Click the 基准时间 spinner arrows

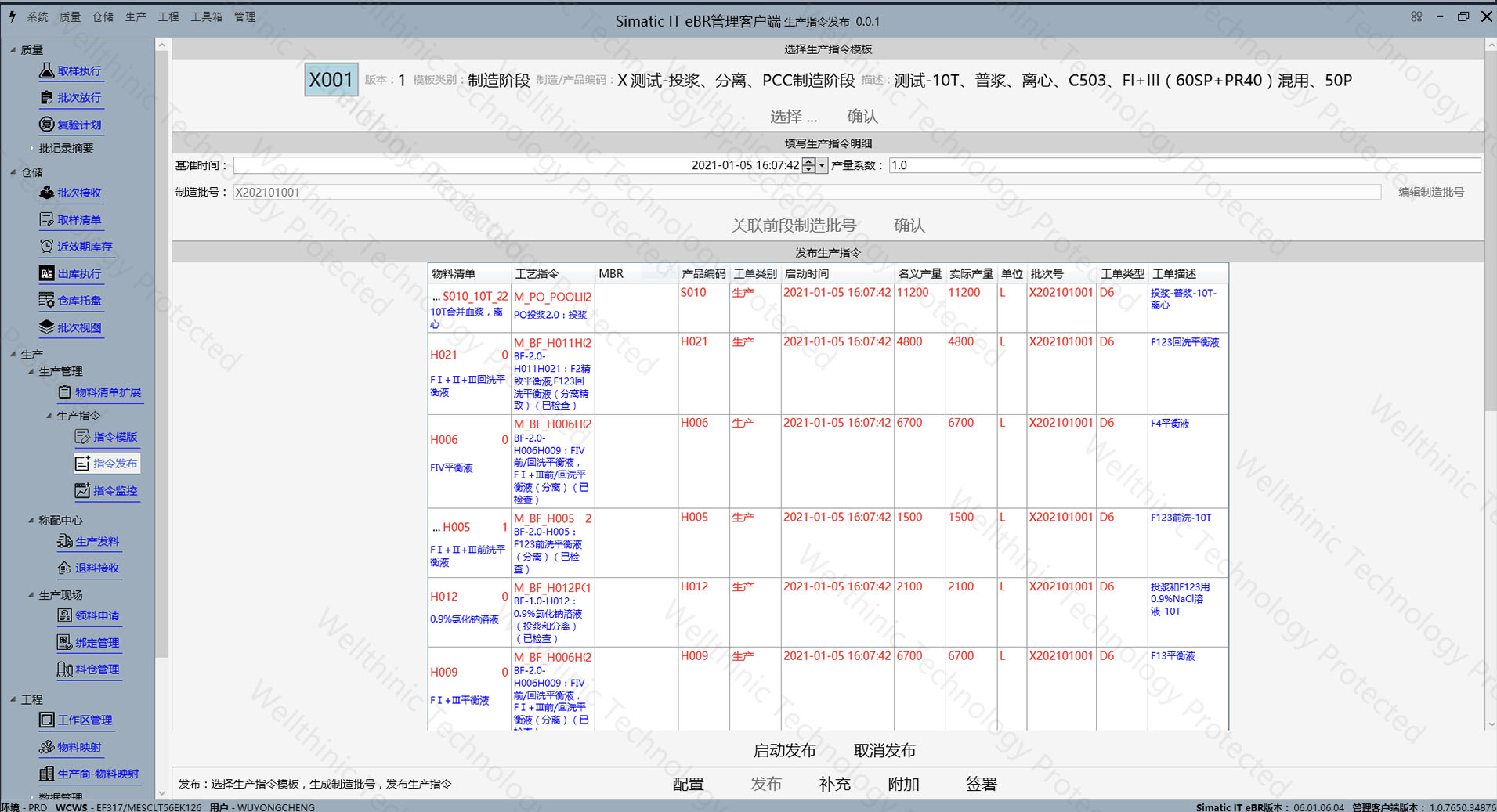click(x=809, y=165)
